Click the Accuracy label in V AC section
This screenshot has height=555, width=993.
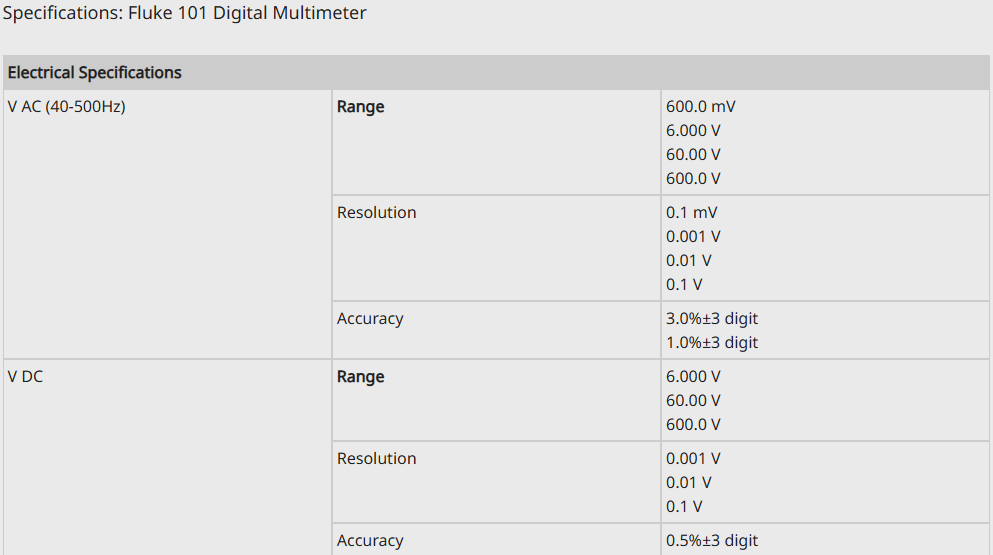pos(370,319)
